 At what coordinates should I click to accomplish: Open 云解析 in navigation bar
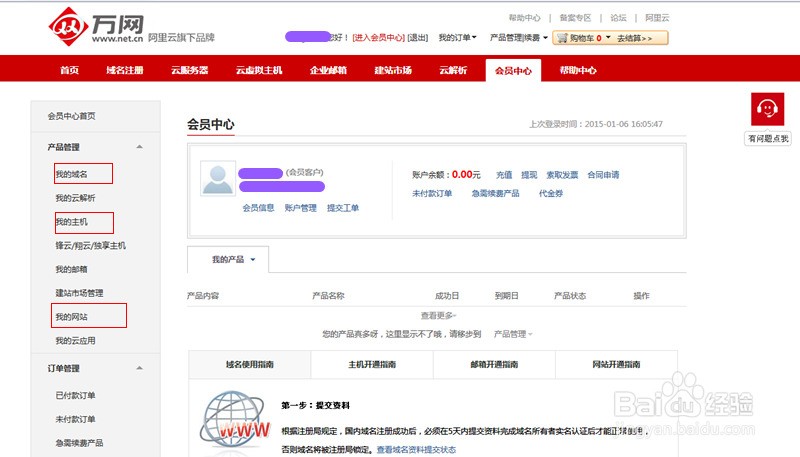[453, 70]
